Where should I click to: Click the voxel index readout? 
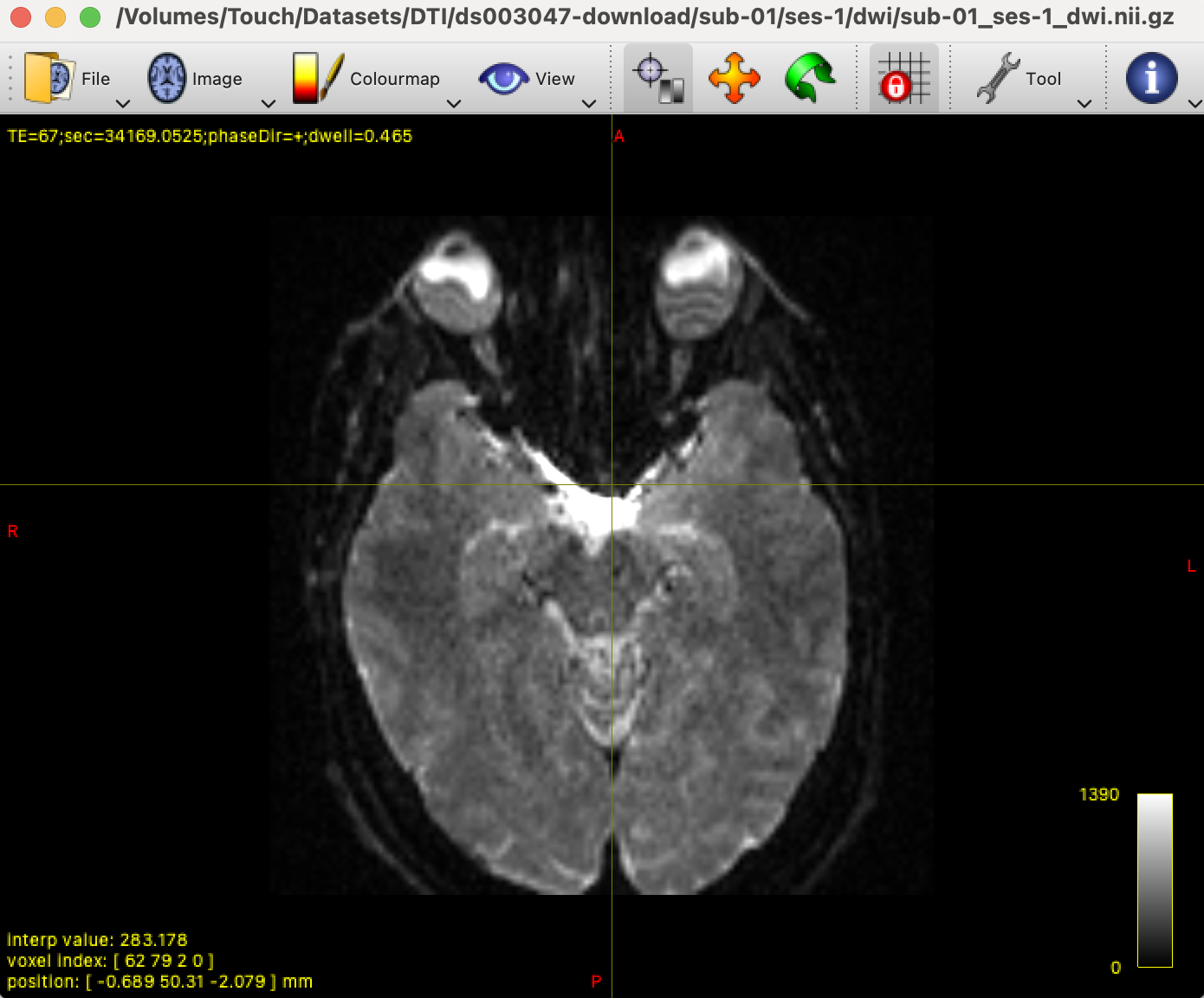110,961
